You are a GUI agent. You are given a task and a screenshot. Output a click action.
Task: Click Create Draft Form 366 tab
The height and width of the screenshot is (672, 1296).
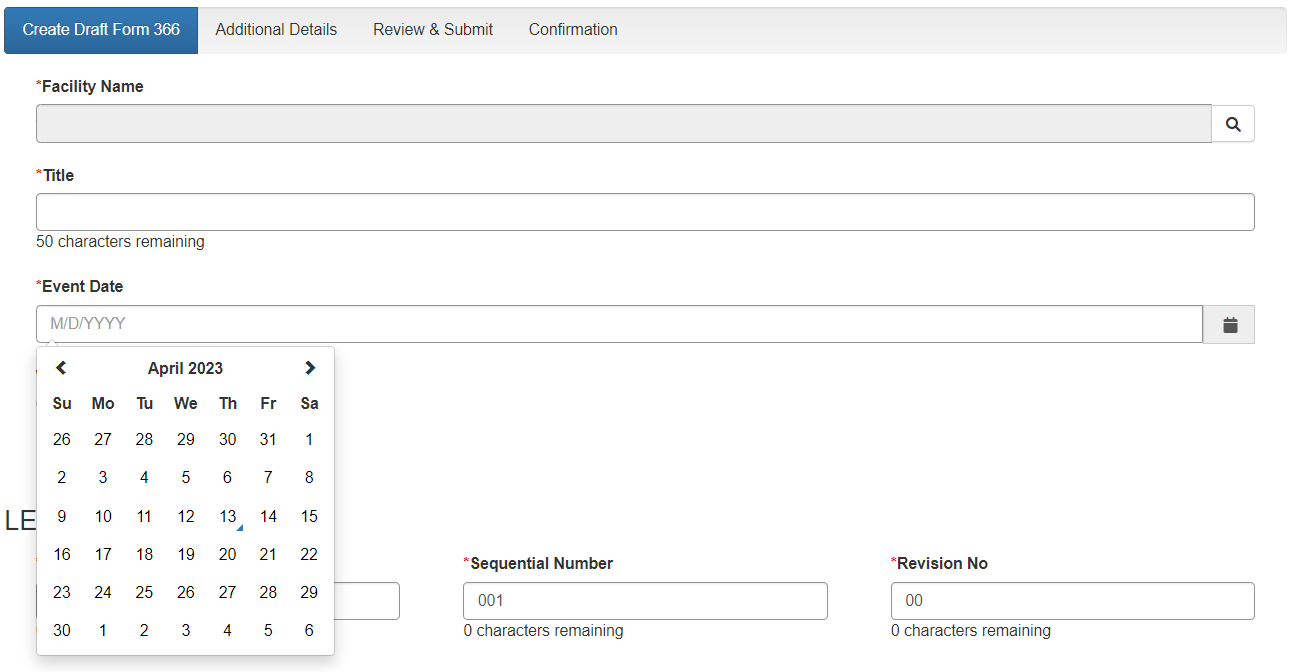[x=101, y=30]
